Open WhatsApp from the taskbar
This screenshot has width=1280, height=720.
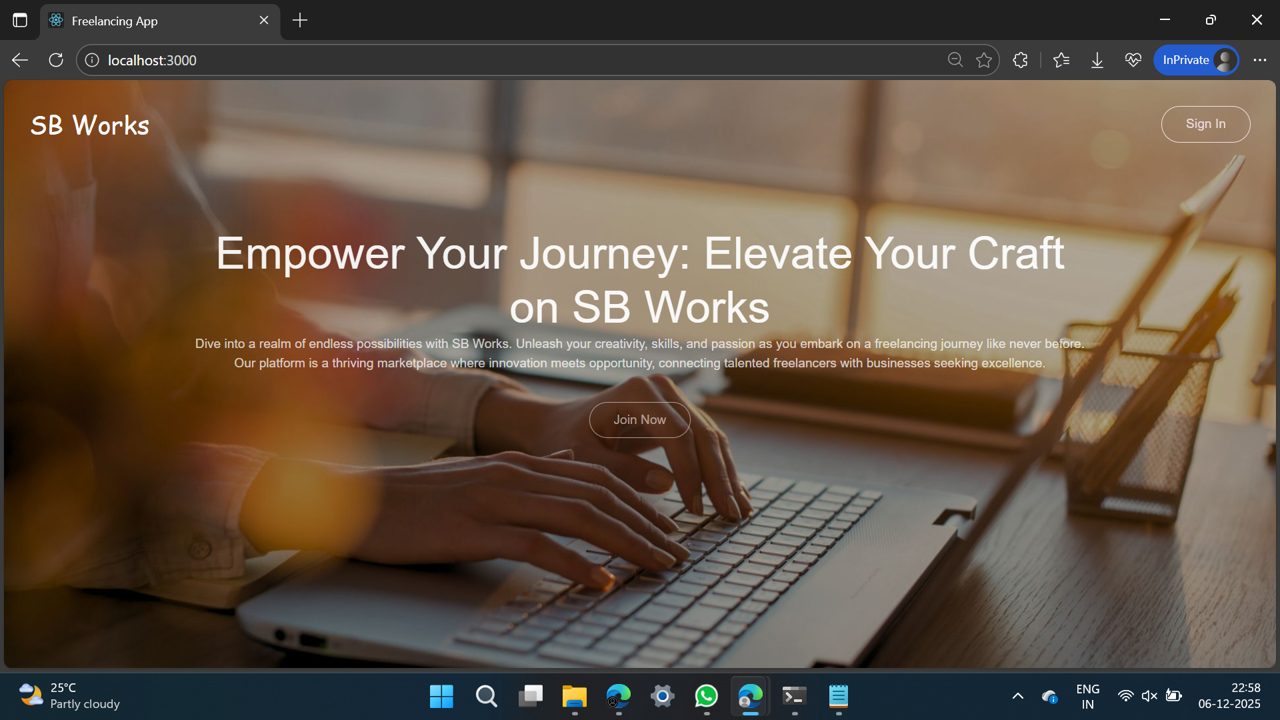pyautogui.click(x=706, y=696)
